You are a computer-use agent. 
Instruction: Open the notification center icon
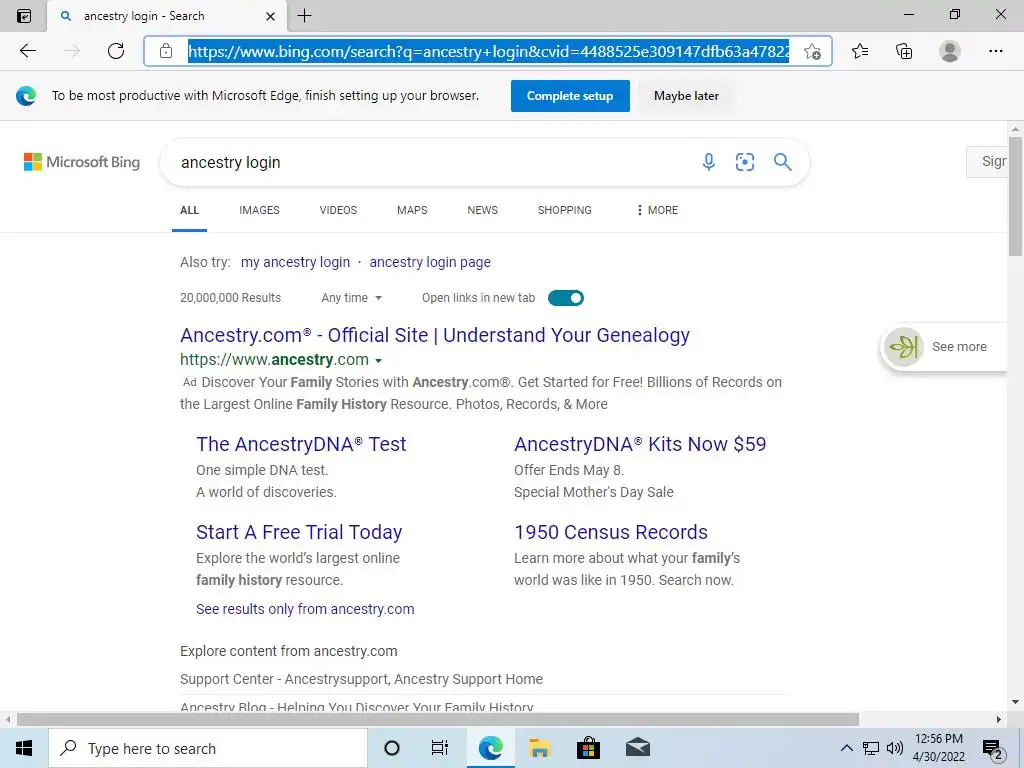coord(993,748)
